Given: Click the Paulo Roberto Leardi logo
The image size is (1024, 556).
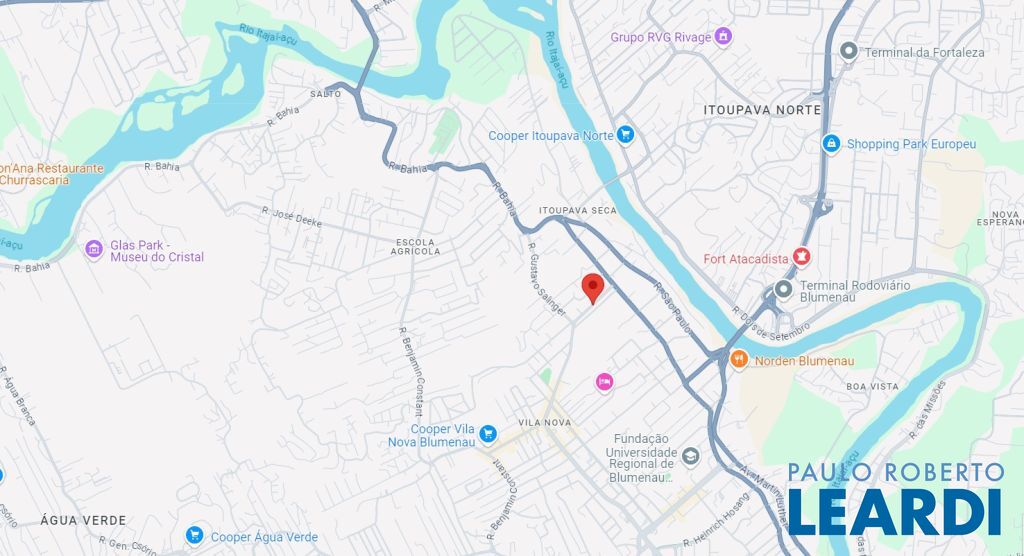Looking at the screenshot, I should coord(895,499).
